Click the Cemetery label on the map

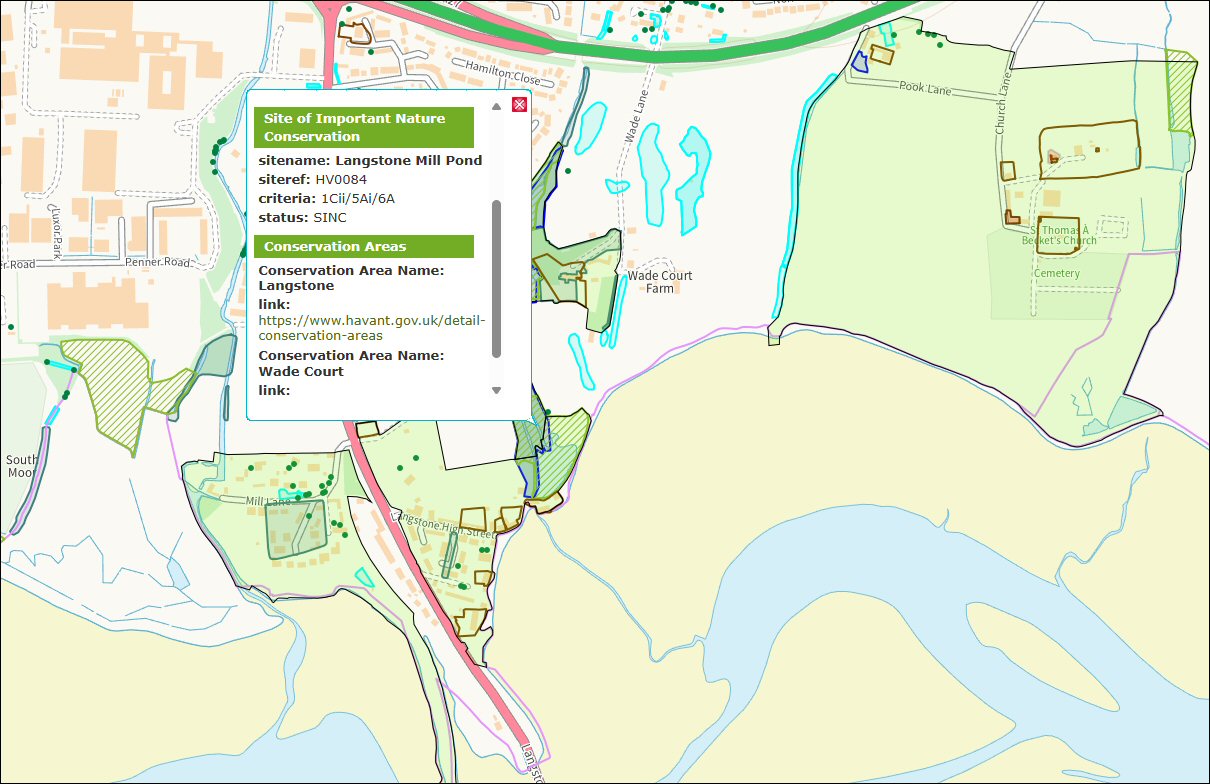[1057, 273]
